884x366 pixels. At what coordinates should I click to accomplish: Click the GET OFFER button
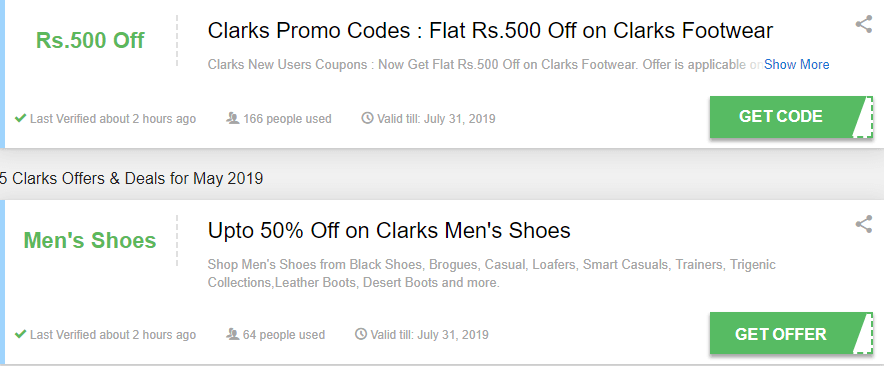coord(781,334)
